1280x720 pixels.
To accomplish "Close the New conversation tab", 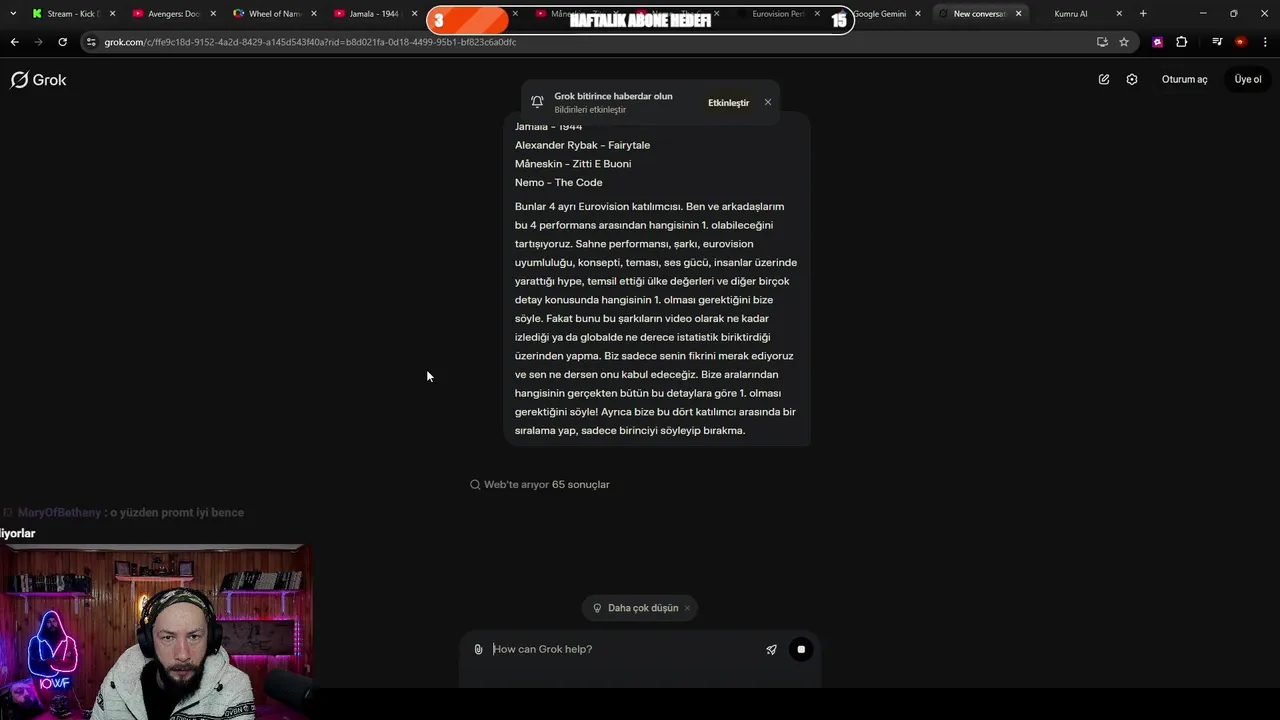I will (x=1018, y=14).
